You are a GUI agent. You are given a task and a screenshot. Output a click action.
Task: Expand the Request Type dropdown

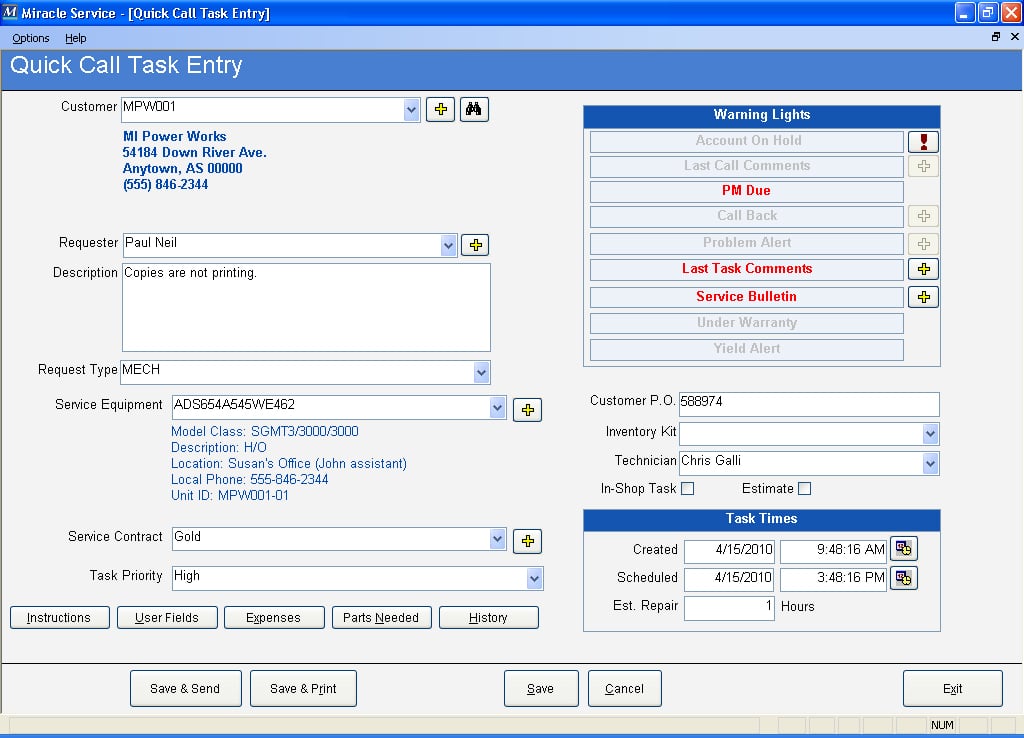click(481, 373)
